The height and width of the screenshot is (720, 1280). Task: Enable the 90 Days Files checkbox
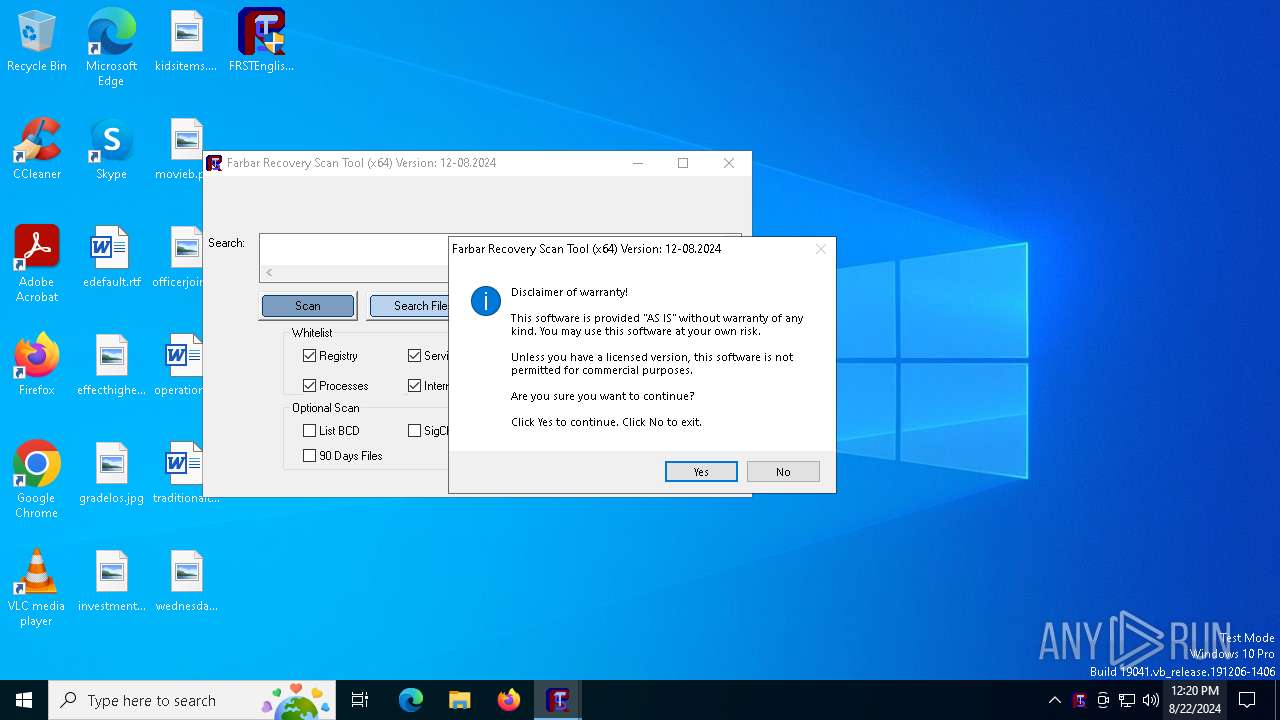point(310,456)
